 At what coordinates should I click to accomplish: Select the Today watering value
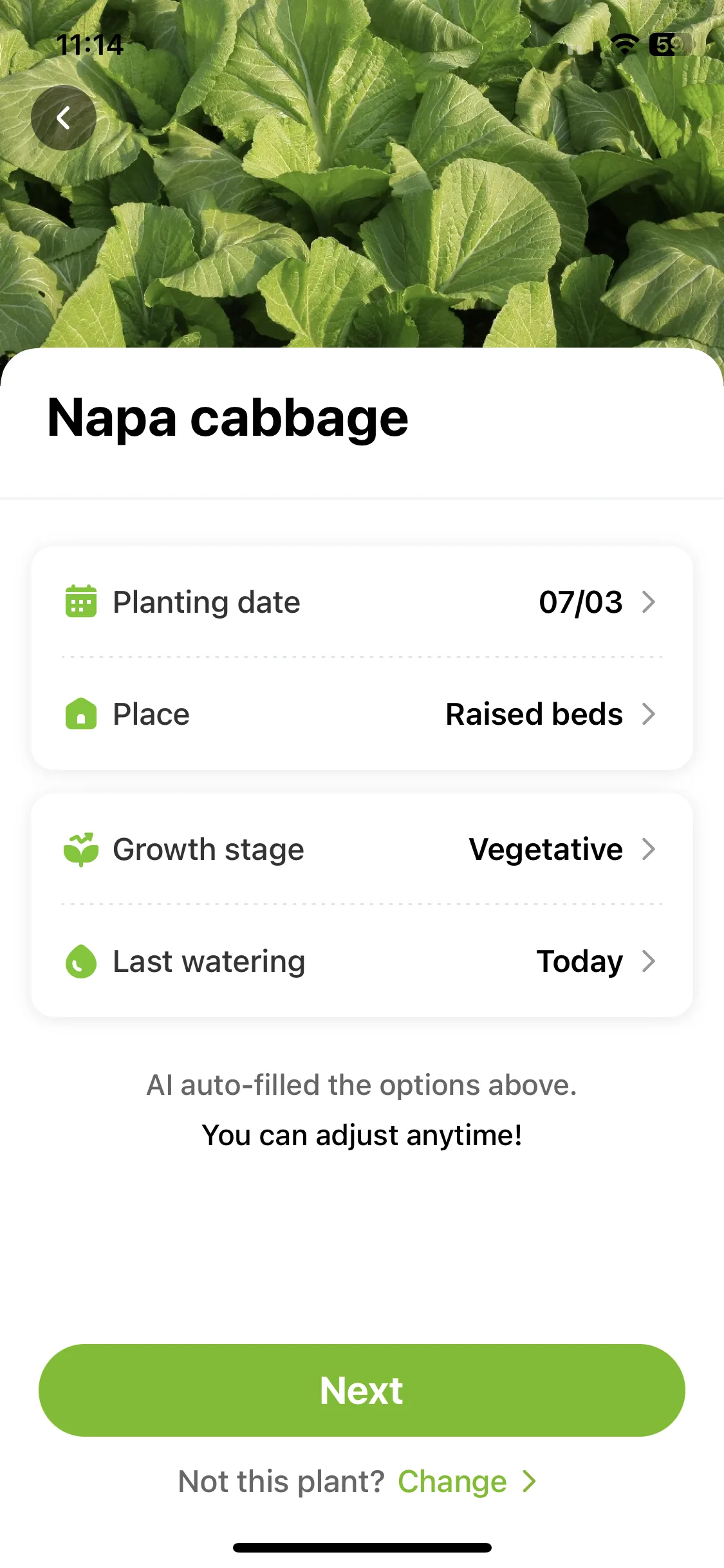click(x=580, y=962)
